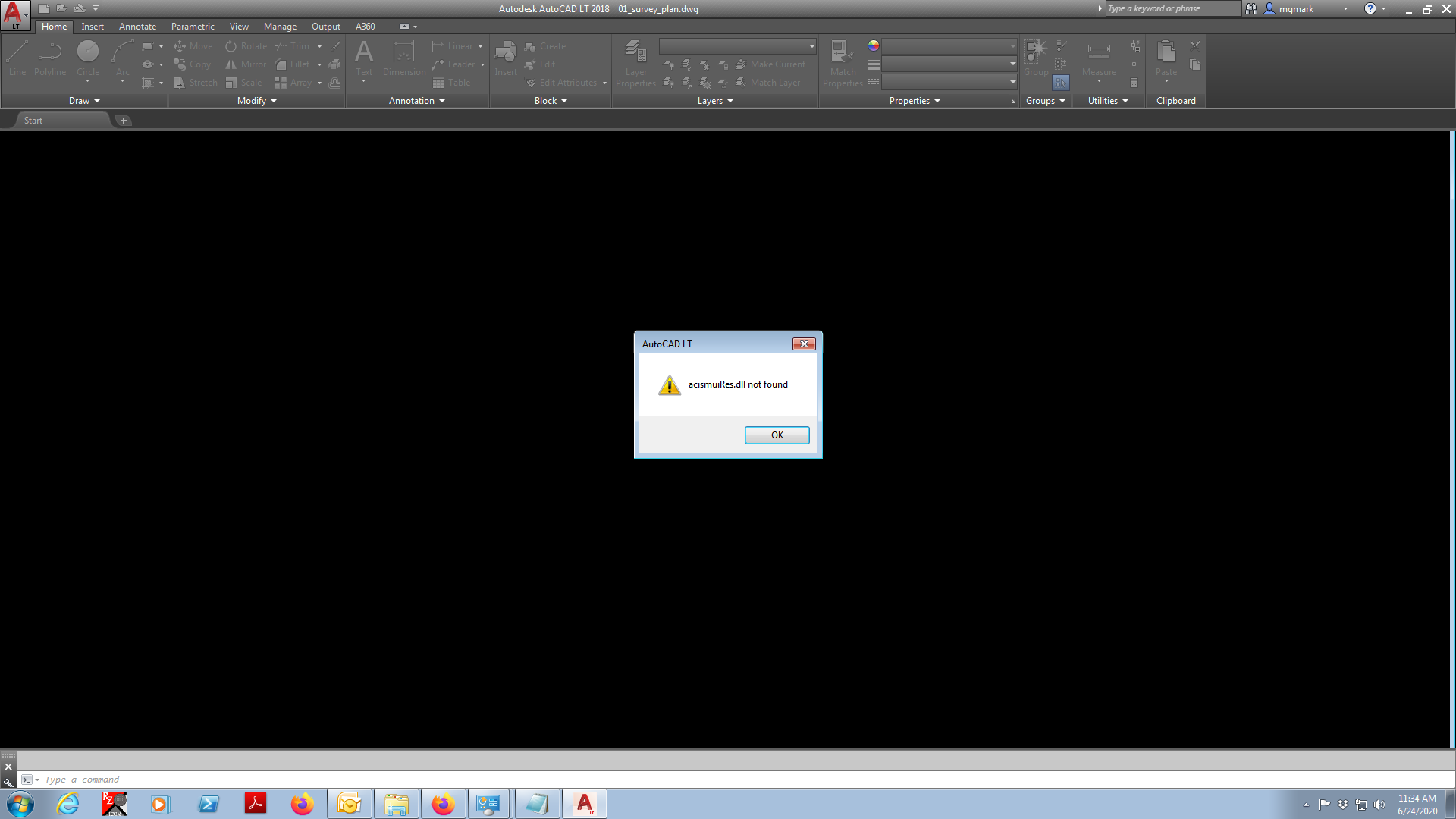Open the View ribbon tab
This screenshot has height=819, width=1456.
coord(239,27)
